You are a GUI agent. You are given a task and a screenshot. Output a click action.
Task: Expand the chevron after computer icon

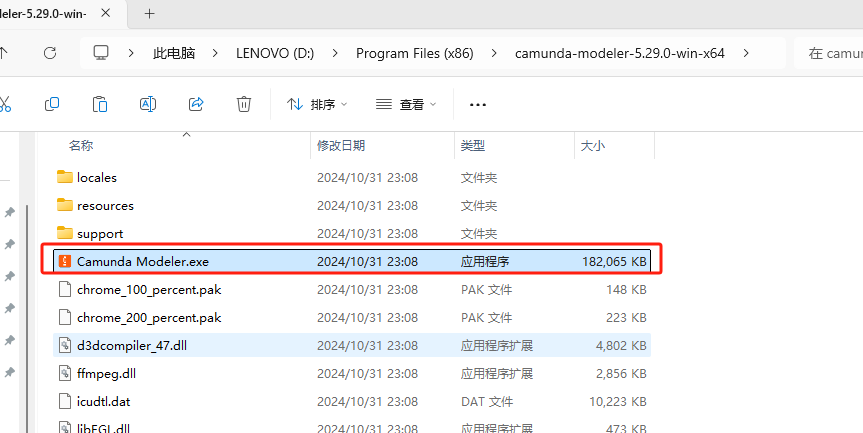131,53
